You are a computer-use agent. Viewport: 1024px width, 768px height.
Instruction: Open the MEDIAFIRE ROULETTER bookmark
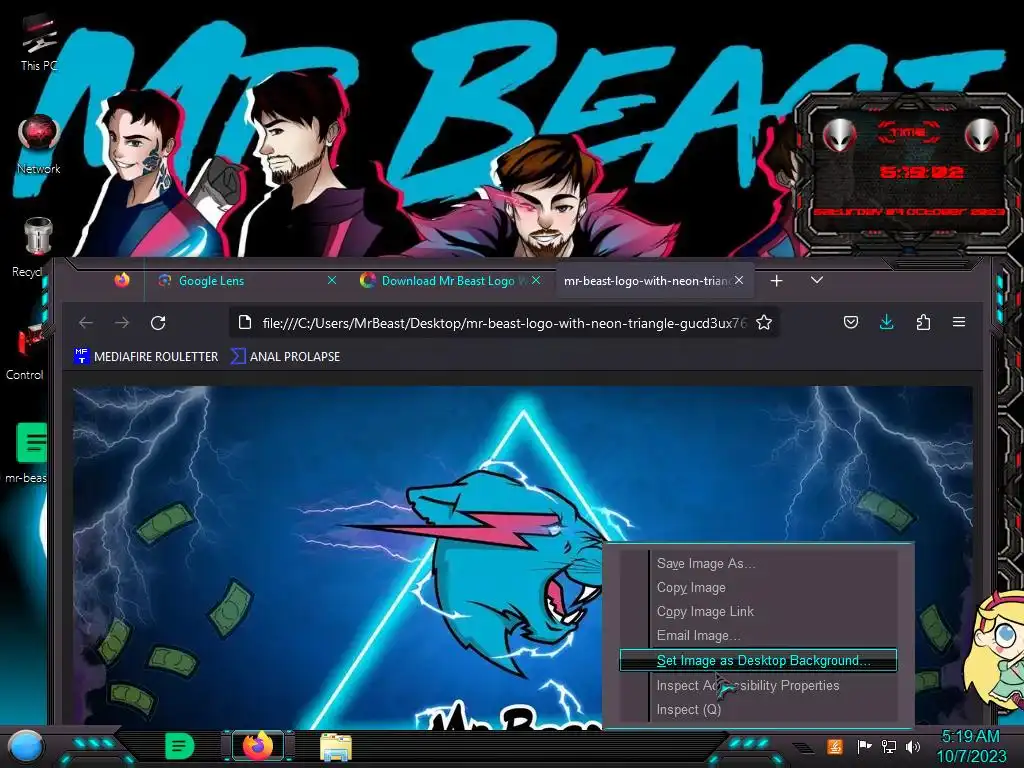click(146, 357)
